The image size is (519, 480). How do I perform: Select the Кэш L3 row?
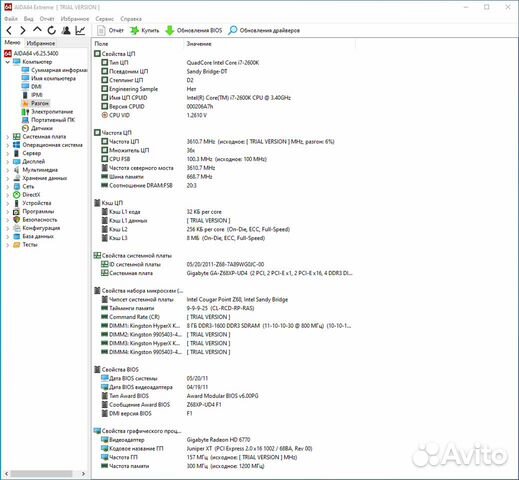183,238
